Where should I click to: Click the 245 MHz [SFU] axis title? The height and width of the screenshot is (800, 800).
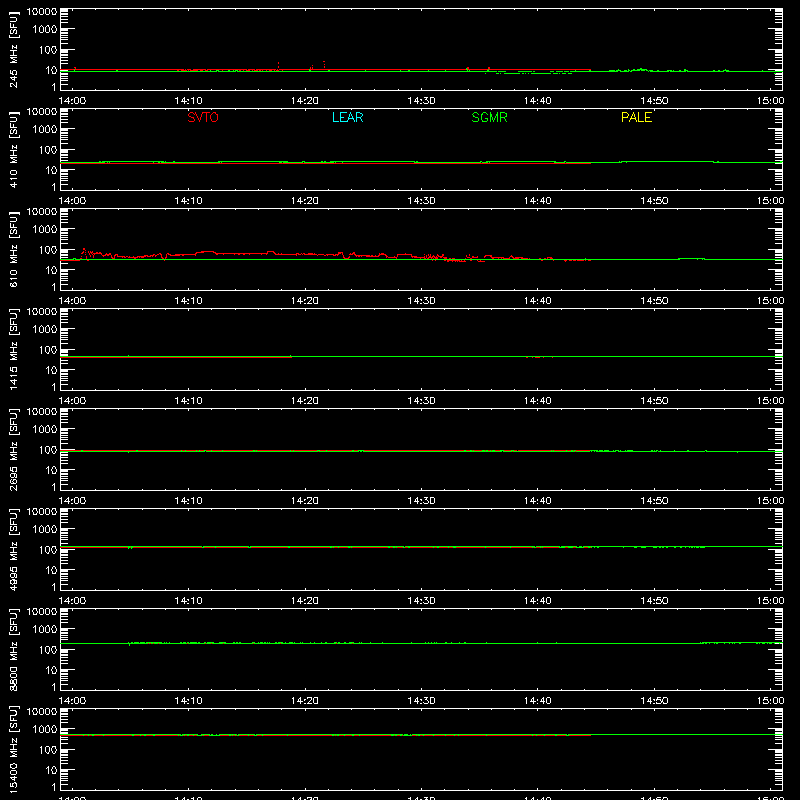point(13,49)
